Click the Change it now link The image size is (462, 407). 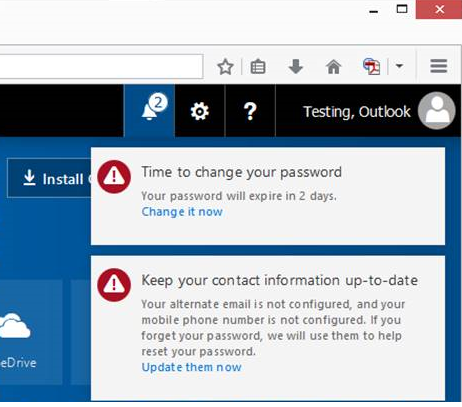[182, 212]
